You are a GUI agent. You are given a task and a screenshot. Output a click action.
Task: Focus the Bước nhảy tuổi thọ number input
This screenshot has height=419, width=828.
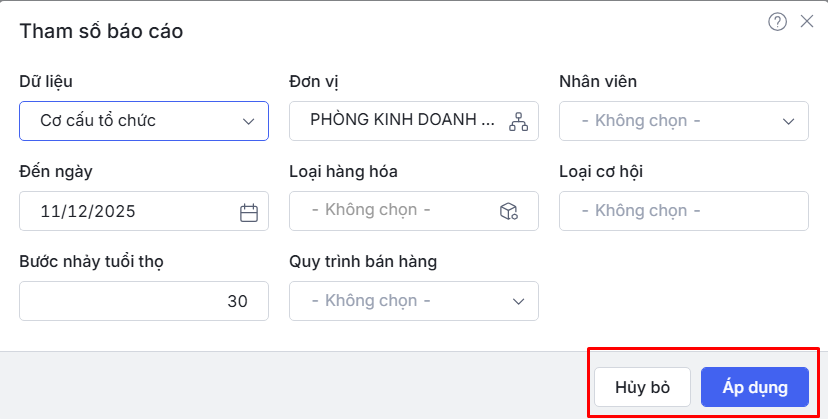tap(143, 301)
